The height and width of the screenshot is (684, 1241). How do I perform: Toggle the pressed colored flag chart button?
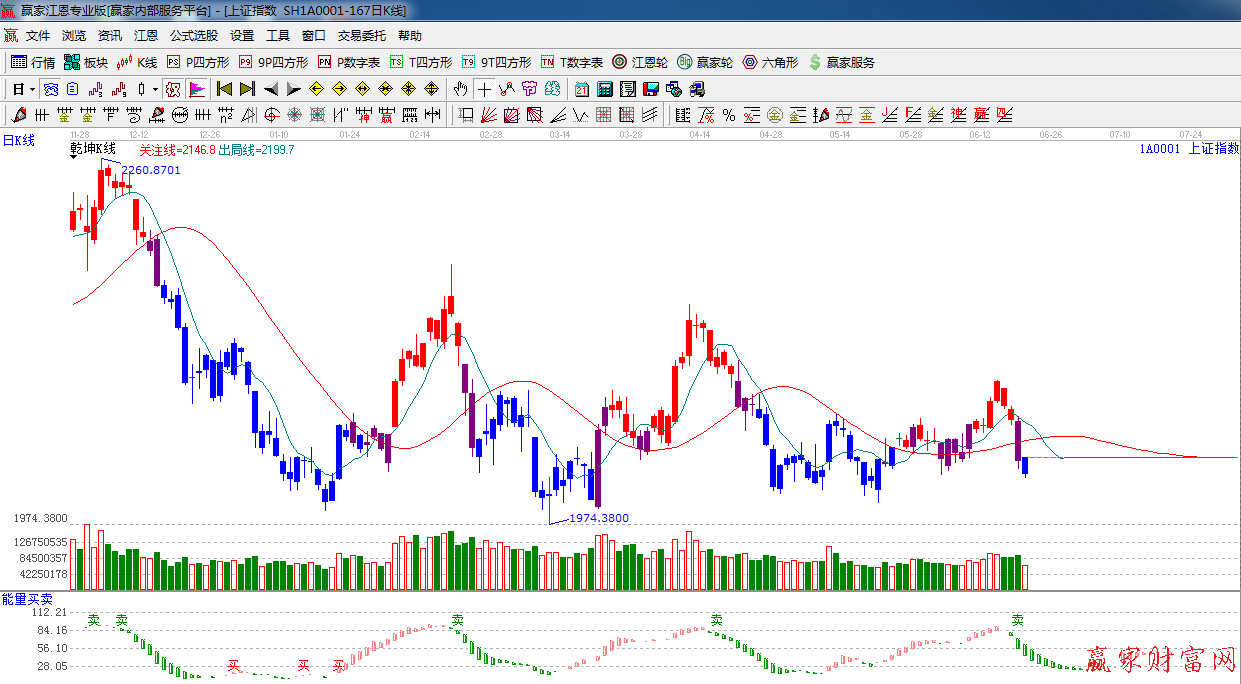[197, 89]
